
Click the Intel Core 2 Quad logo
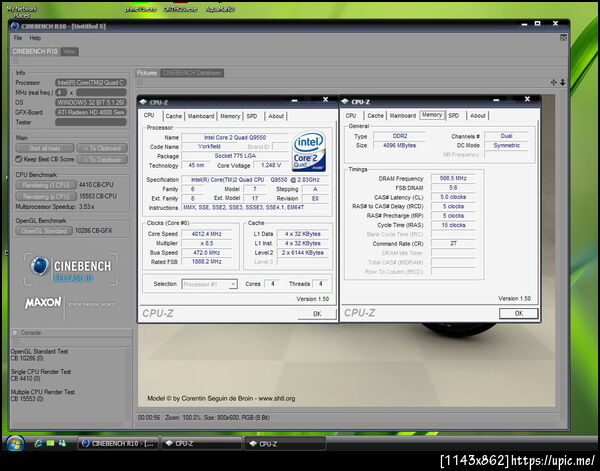[309, 152]
